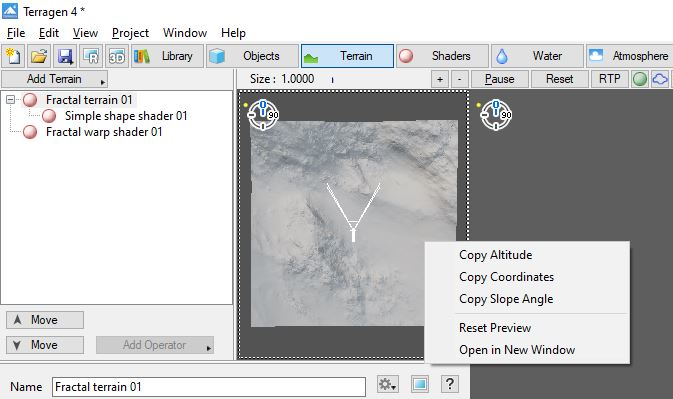Toggle Fractal warp shader 01 enable ball
Screen dimensions: 673x399
[30, 132]
